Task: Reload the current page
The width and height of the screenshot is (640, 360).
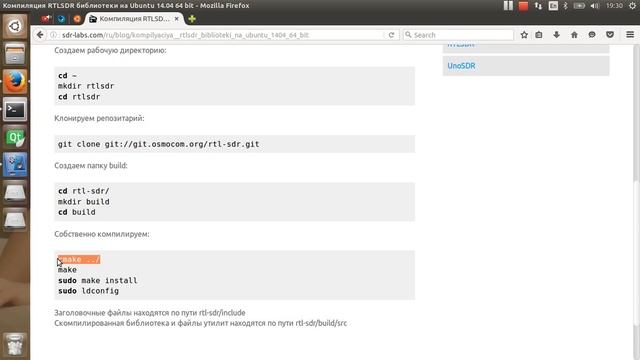Action: [x=391, y=35]
